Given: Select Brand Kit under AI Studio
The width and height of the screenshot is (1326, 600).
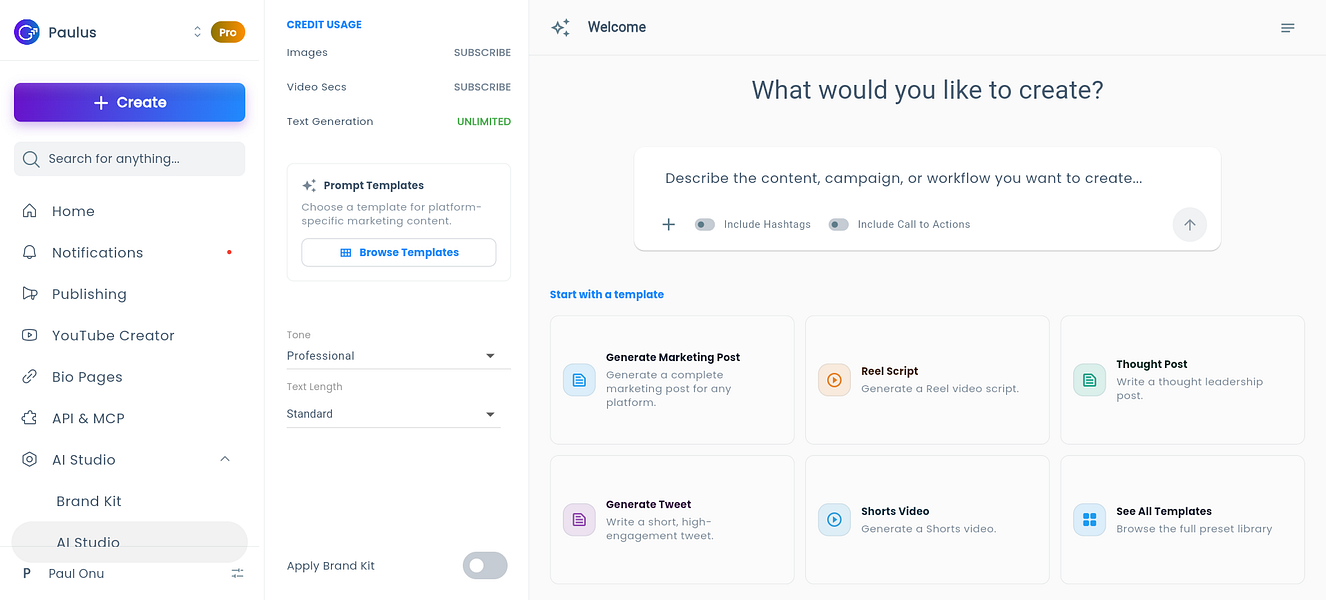Looking at the screenshot, I should [130, 501].
